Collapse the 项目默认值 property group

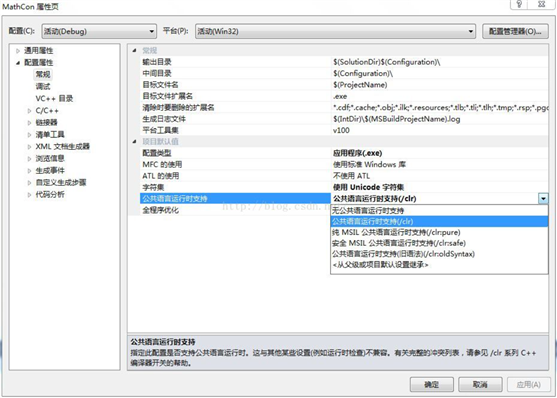[134, 141]
